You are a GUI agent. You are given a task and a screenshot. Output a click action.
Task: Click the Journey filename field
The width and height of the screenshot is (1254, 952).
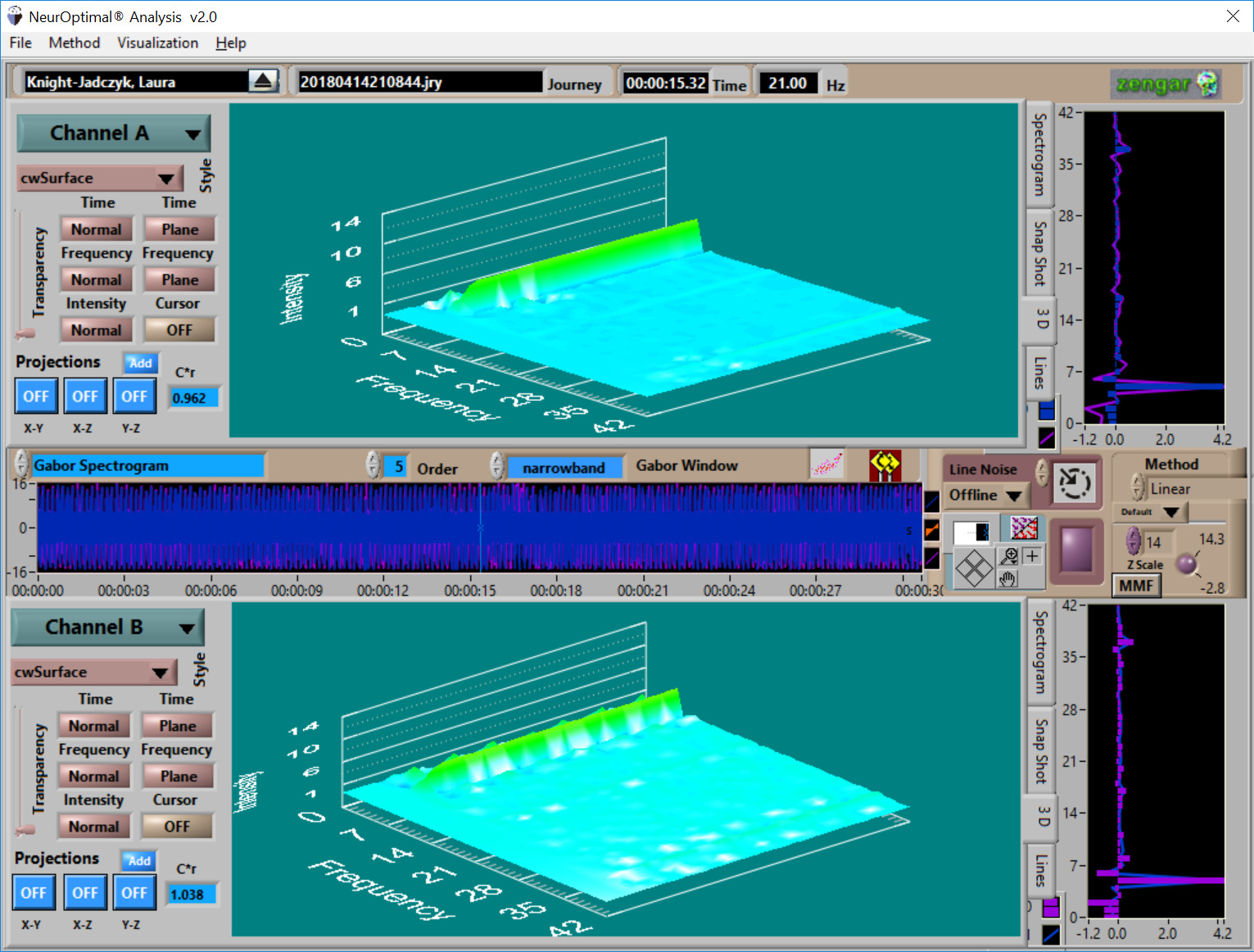pos(419,81)
